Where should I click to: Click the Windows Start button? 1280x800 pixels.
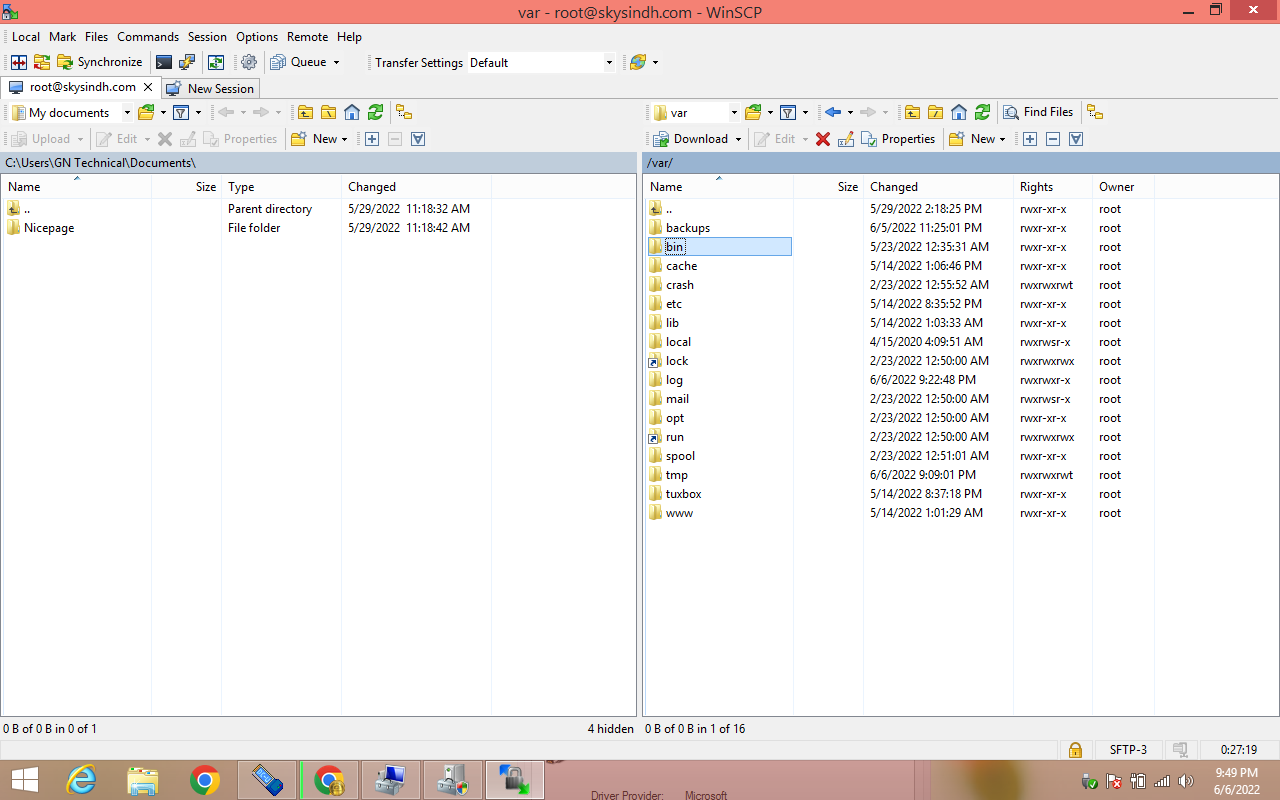coord(24,780)
